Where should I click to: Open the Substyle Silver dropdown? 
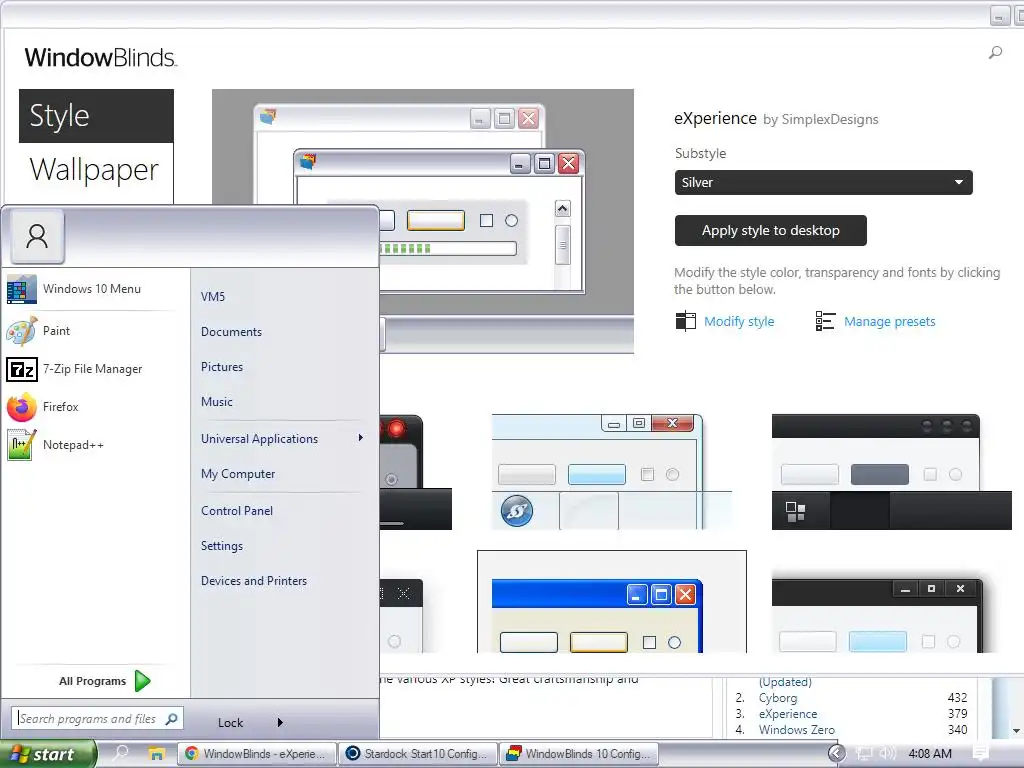[x=824, y=182]
